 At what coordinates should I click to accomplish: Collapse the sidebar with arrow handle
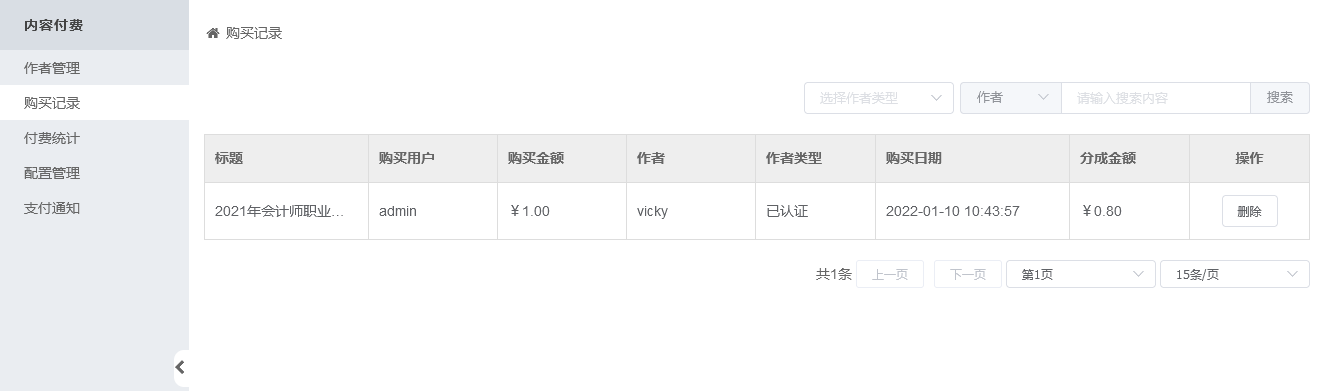180,367
